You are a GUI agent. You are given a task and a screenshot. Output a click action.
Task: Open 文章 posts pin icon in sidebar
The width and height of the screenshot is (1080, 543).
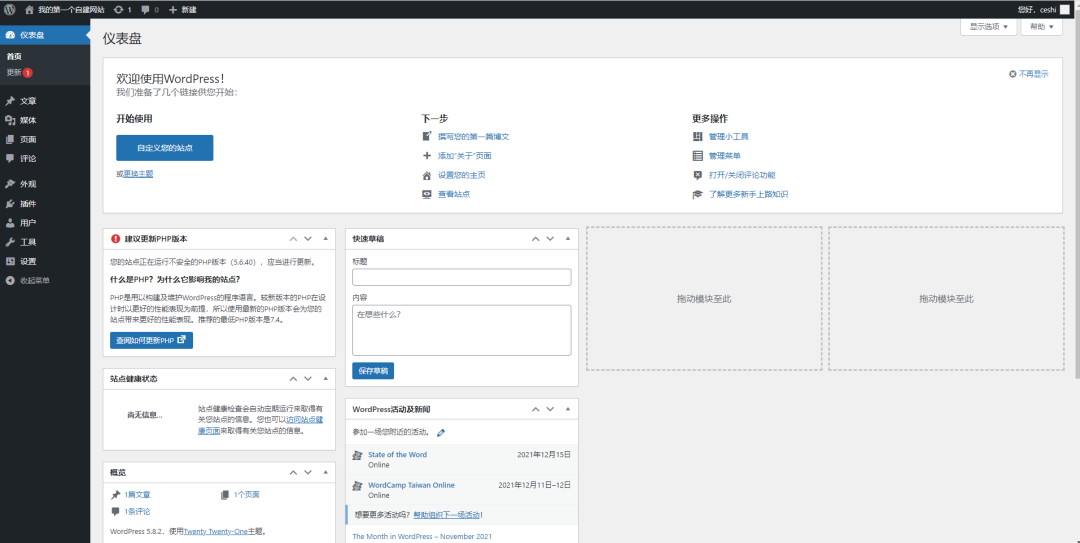click(10, 101)
